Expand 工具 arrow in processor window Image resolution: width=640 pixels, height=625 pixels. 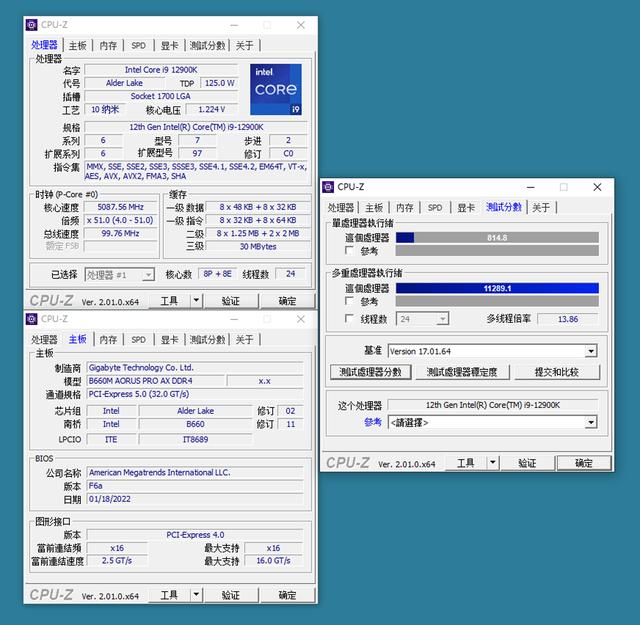[196, 301]
